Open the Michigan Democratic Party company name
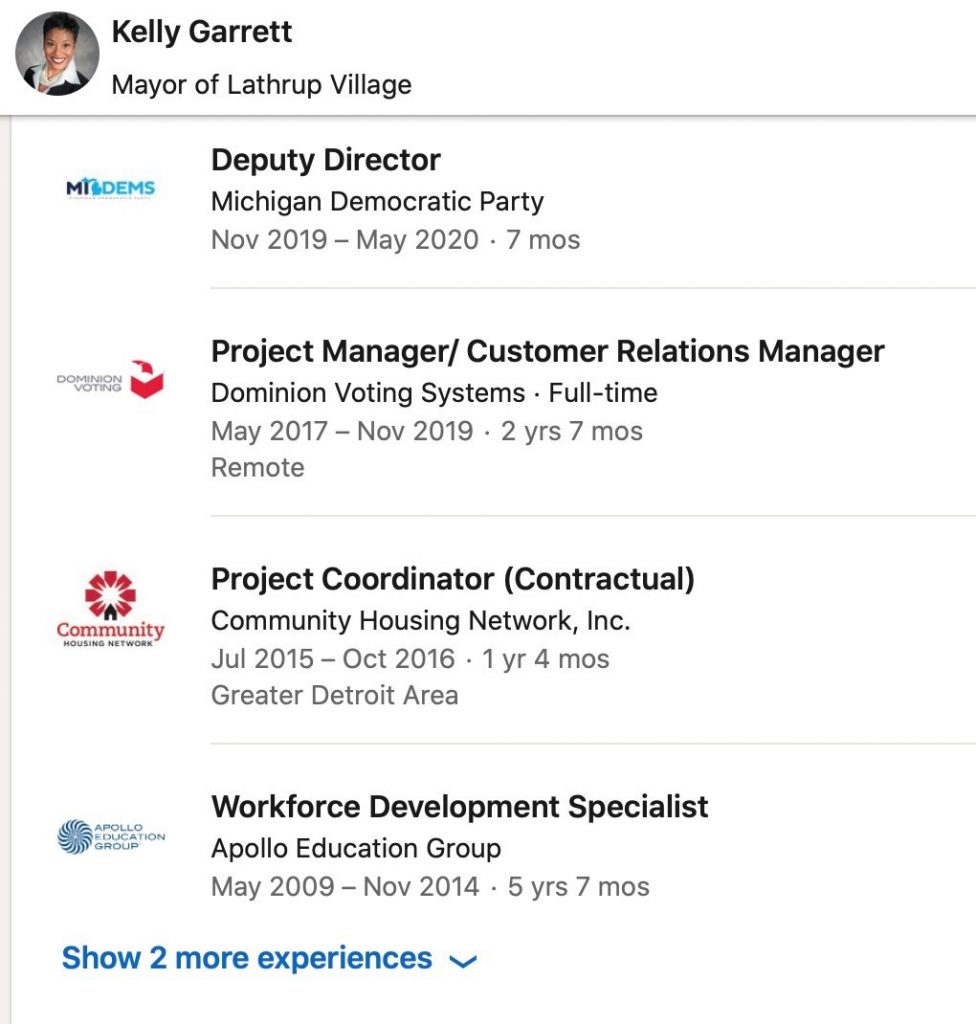This screenshot has height=1024, width=976. click(377, 201)
